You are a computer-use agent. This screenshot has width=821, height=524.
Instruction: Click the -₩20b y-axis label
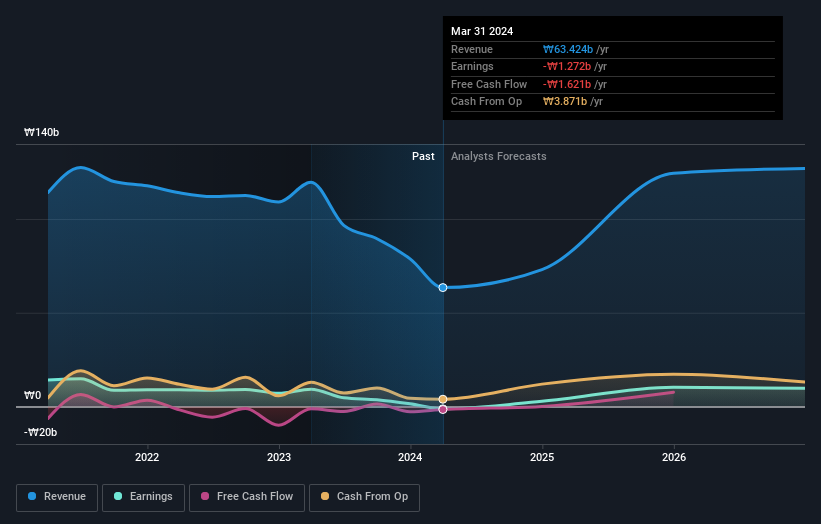pyautogui.click(x=40, y=432)
